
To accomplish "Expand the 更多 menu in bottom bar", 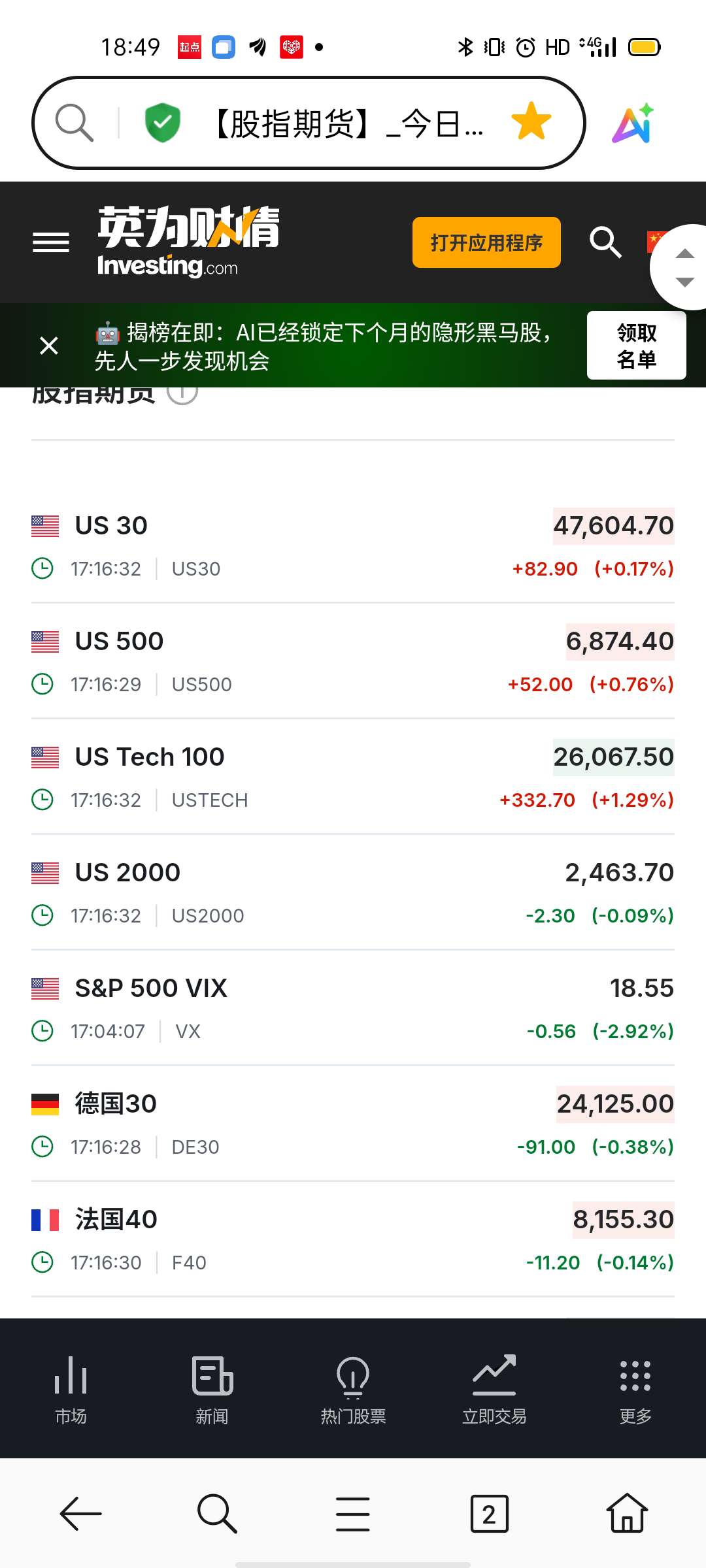I will pyautogui.click(x=635, y=1389).
